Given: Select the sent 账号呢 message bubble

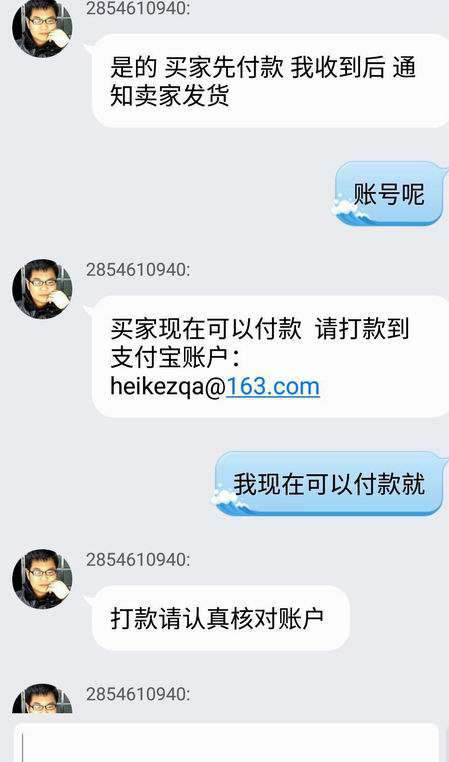Looking at the screenshot, I should pyautogui.click(x=390, y=193).
